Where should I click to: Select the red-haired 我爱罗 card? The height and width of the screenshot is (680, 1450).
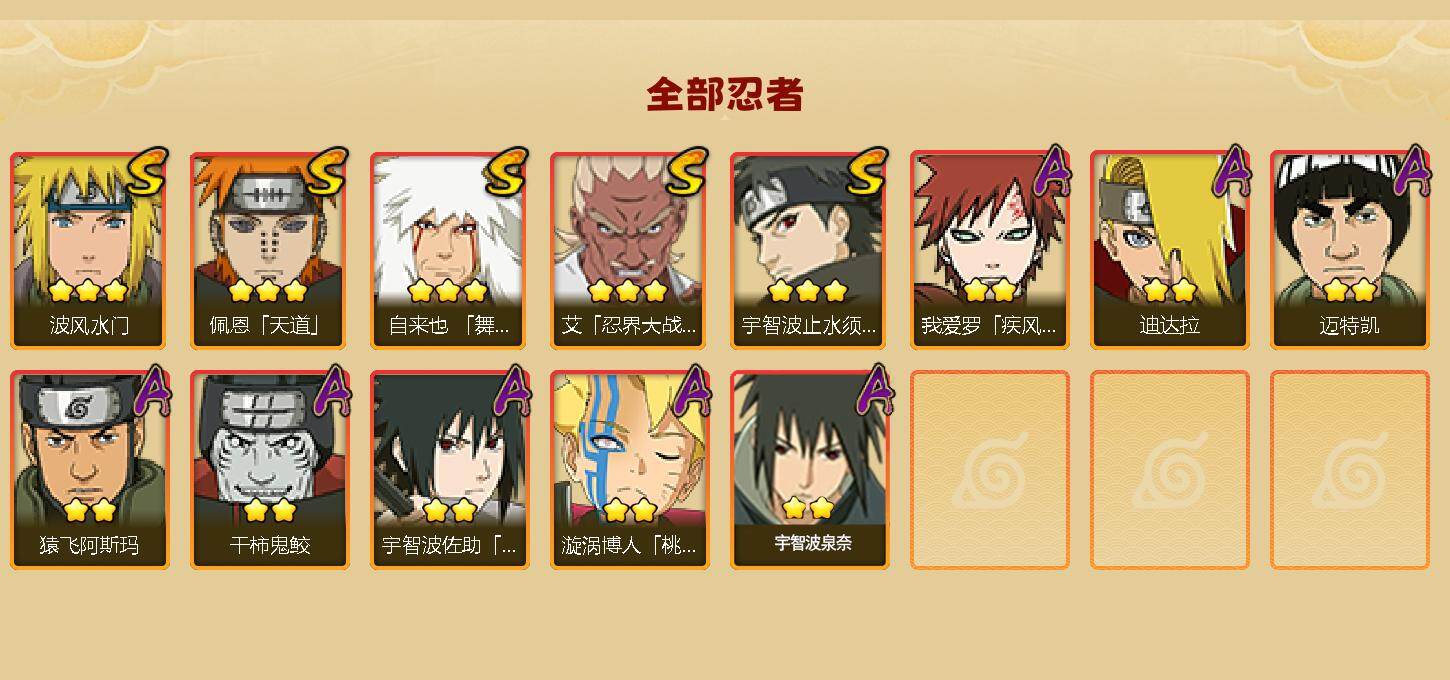990,250
